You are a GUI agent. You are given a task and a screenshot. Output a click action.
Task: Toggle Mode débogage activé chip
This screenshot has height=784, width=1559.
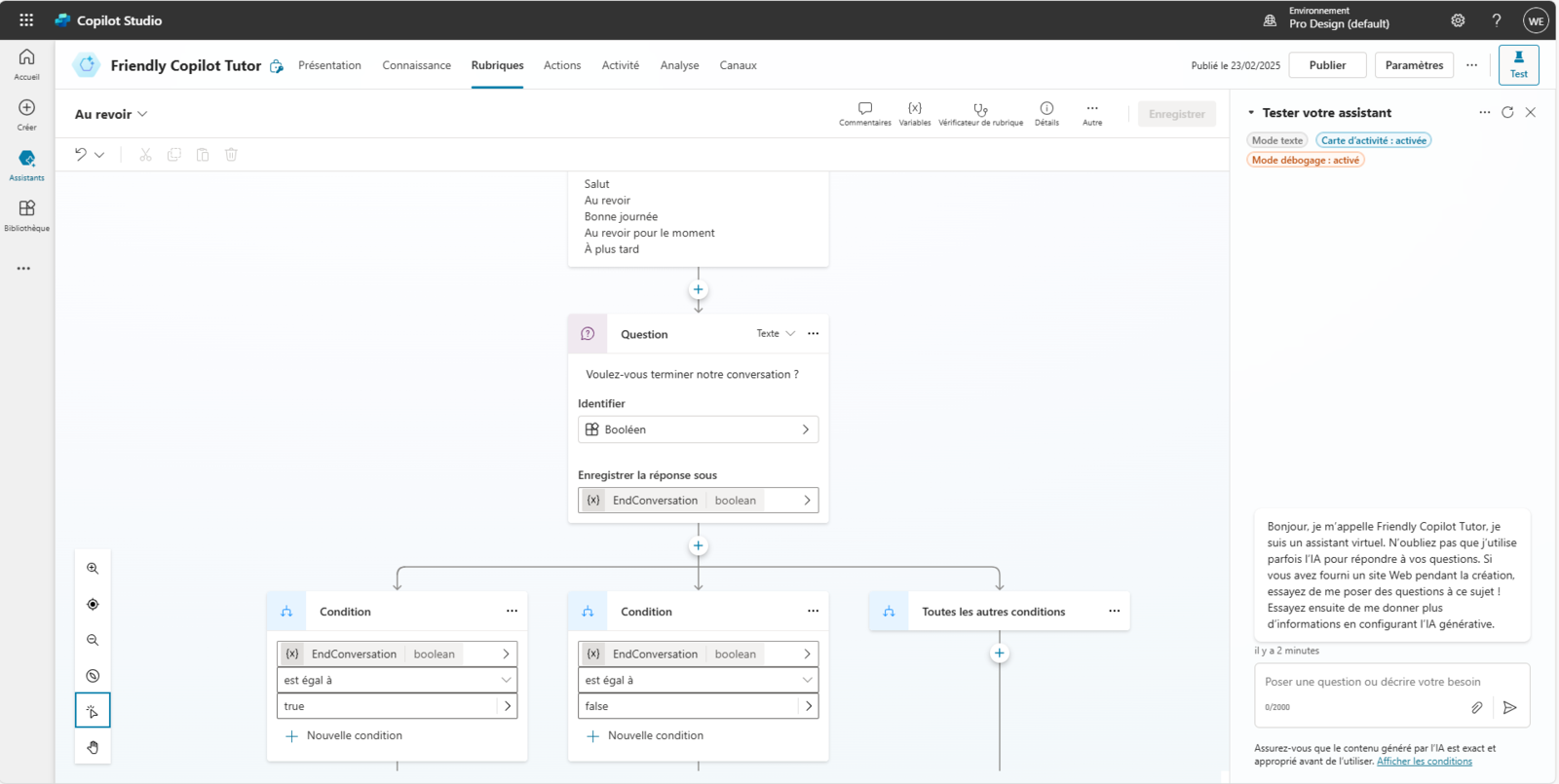(x=1306, y=160)
